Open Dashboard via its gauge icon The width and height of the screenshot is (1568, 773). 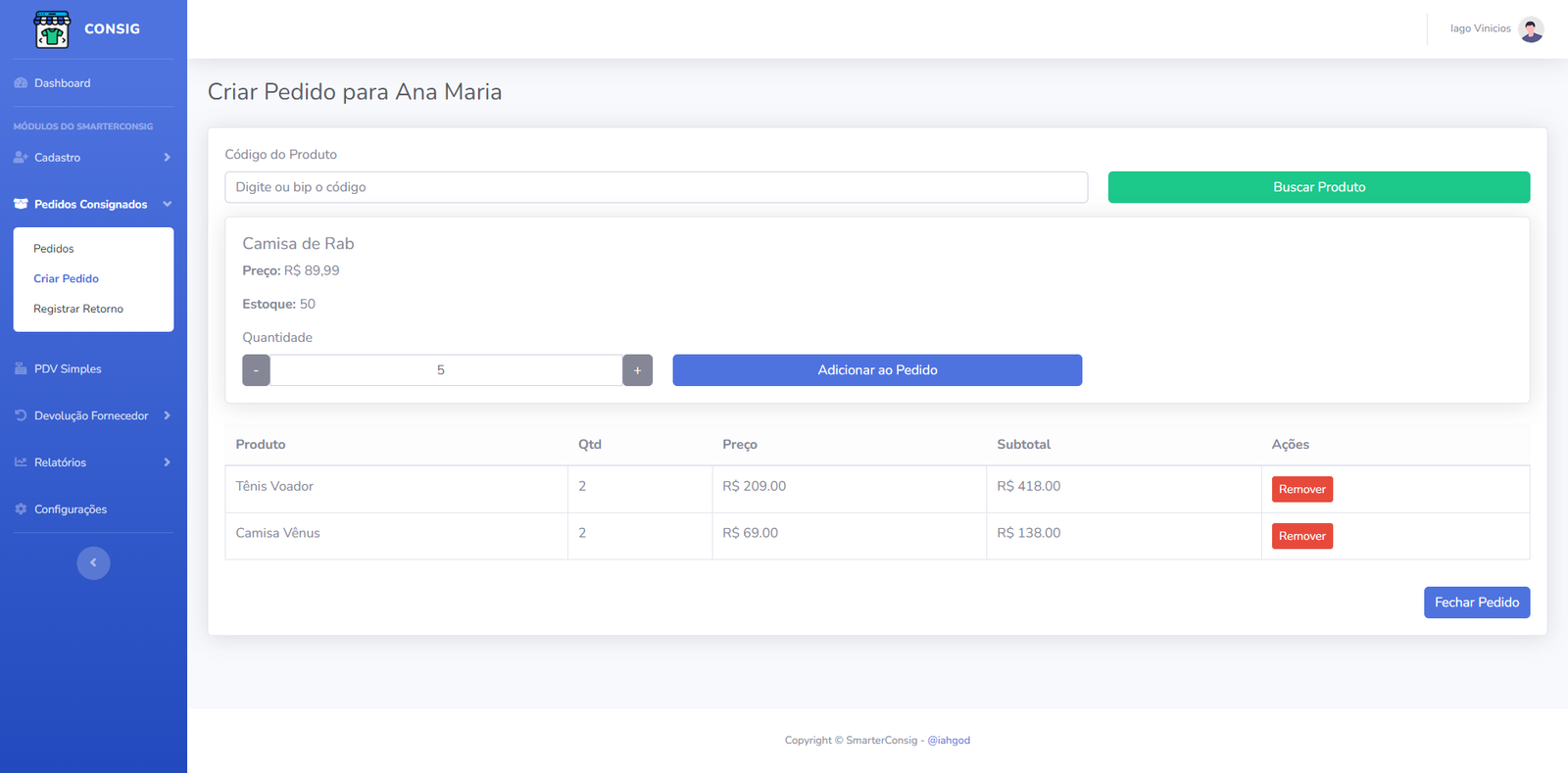coord(21,83)
